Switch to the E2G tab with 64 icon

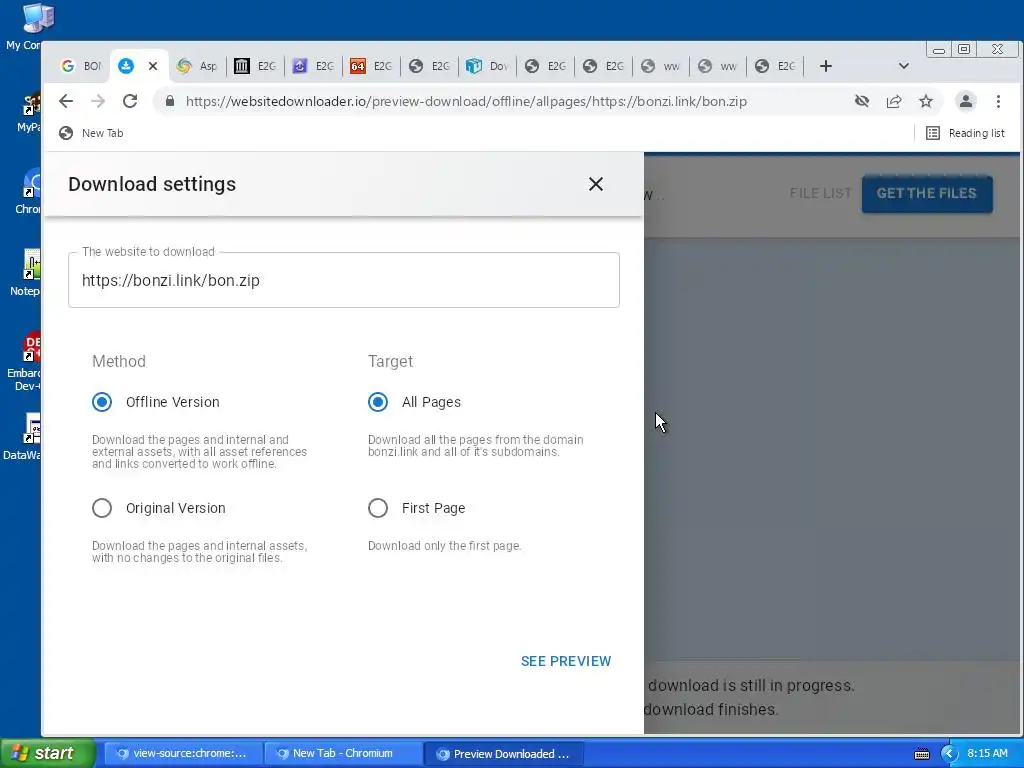[371, 66]
